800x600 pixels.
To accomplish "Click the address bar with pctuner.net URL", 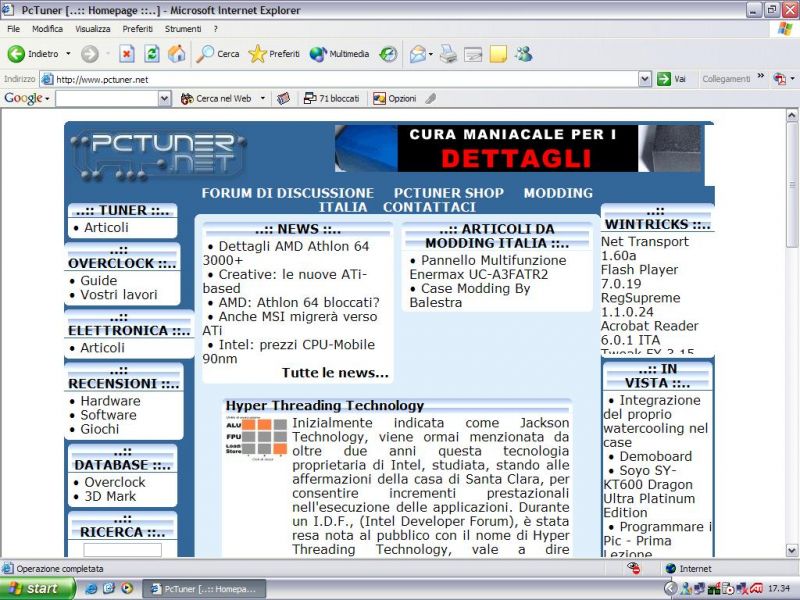I will tap(339, 79).
